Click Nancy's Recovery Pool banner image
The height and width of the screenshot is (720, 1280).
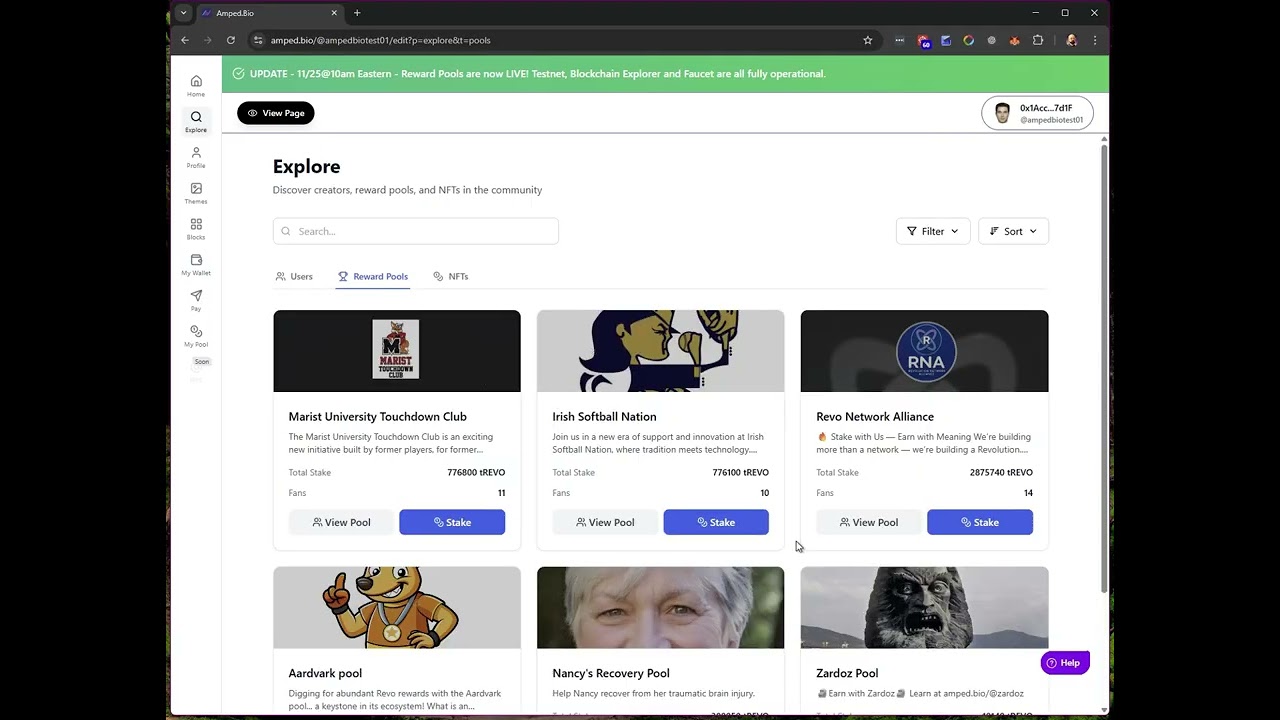pyautogui.click(x=661, y=608)
